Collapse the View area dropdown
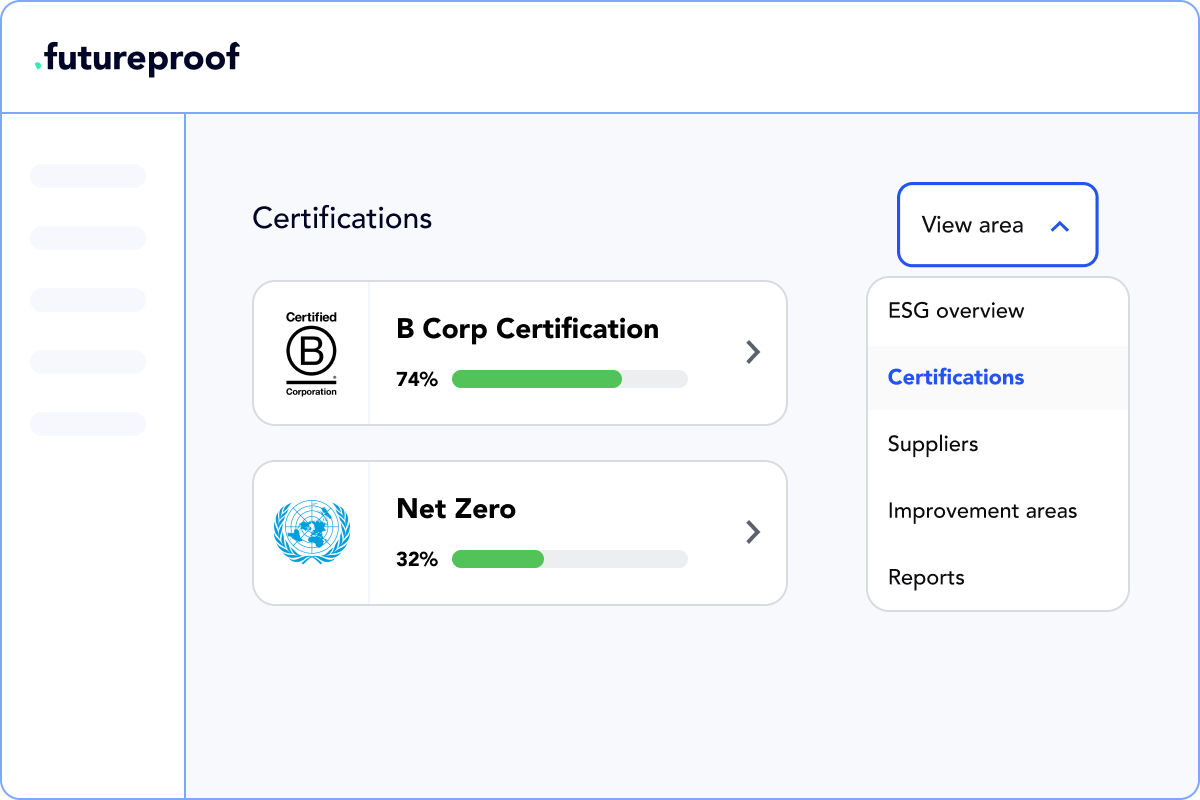Screen dimensions: 1200x800 pos(996,225)
